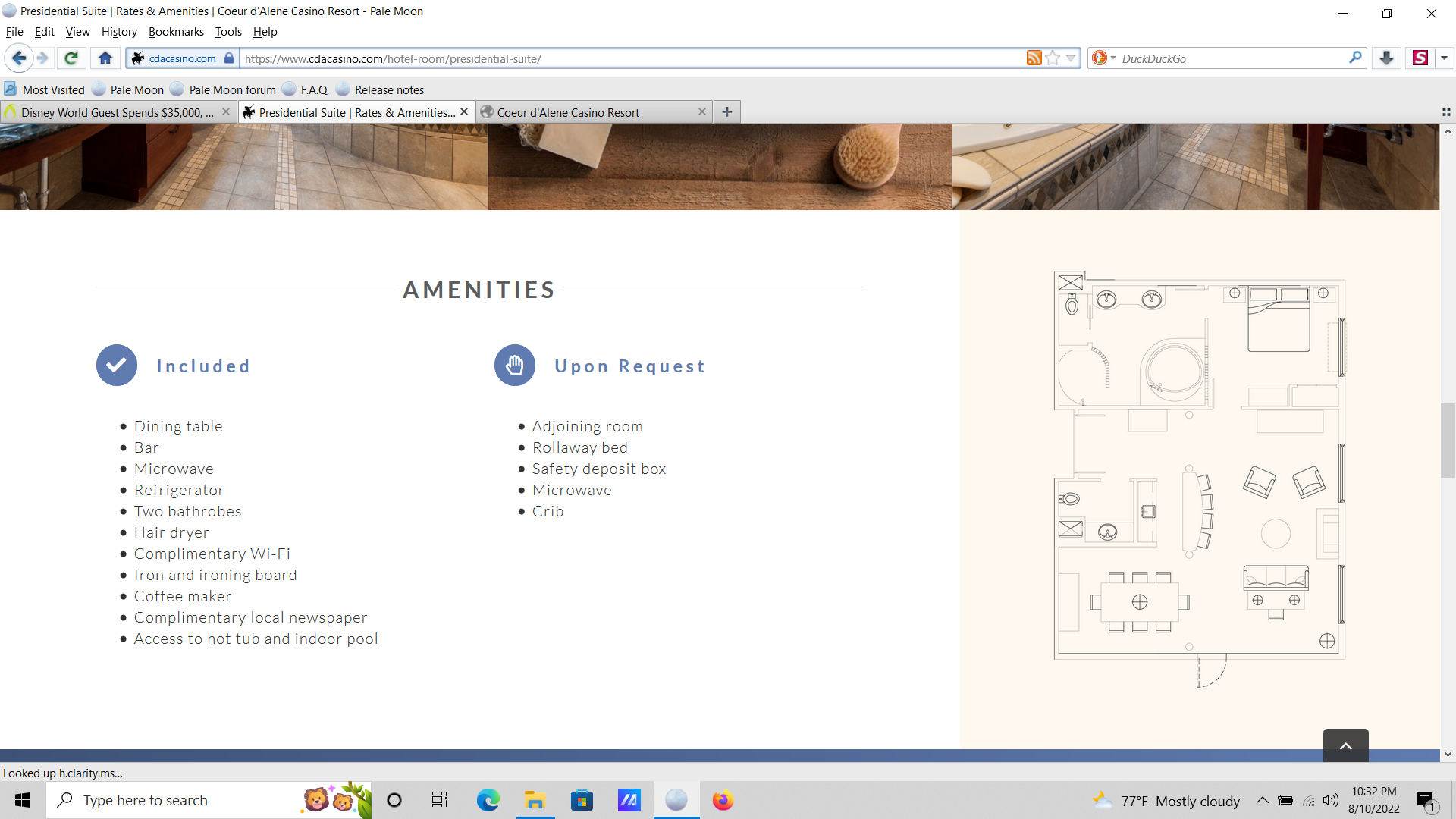Click Pale Moon icon on taskbar
This screenshot has height=819, width=1456.
676,800
